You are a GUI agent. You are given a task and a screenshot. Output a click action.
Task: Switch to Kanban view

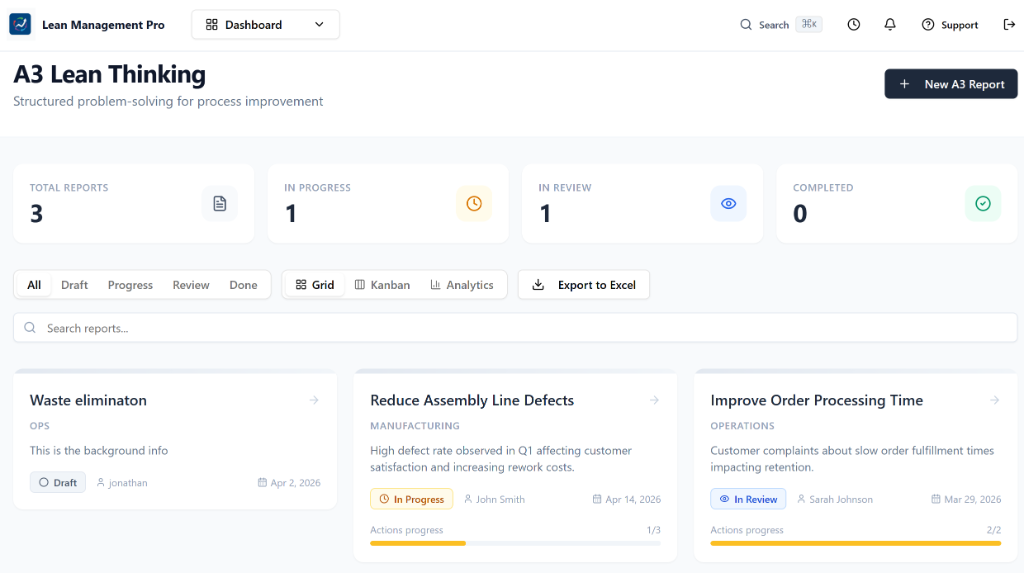pyautogui.click(x=383, y=285)
